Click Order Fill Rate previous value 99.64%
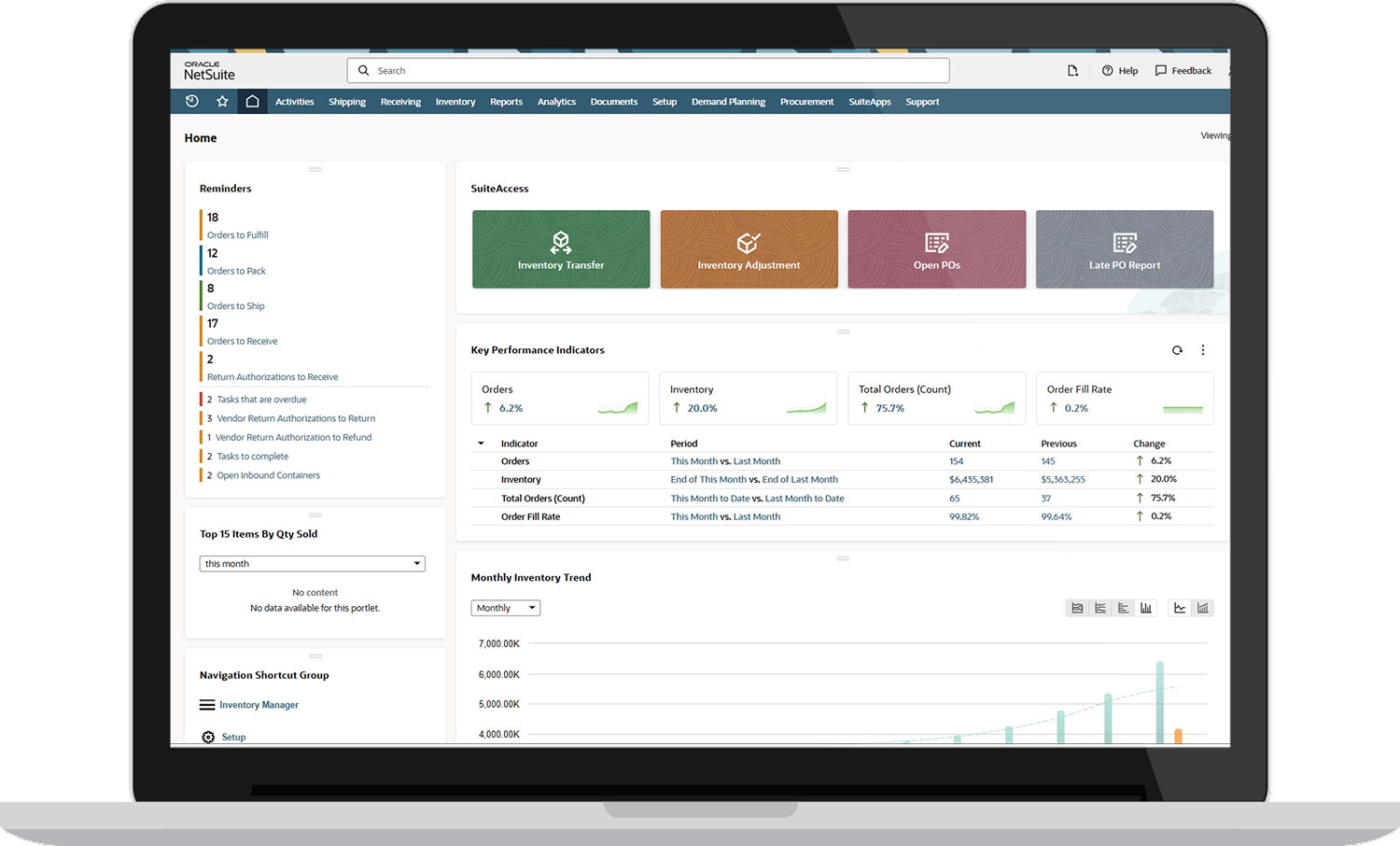This screenshot has height=846, width=1400. tap(1057, 516)
